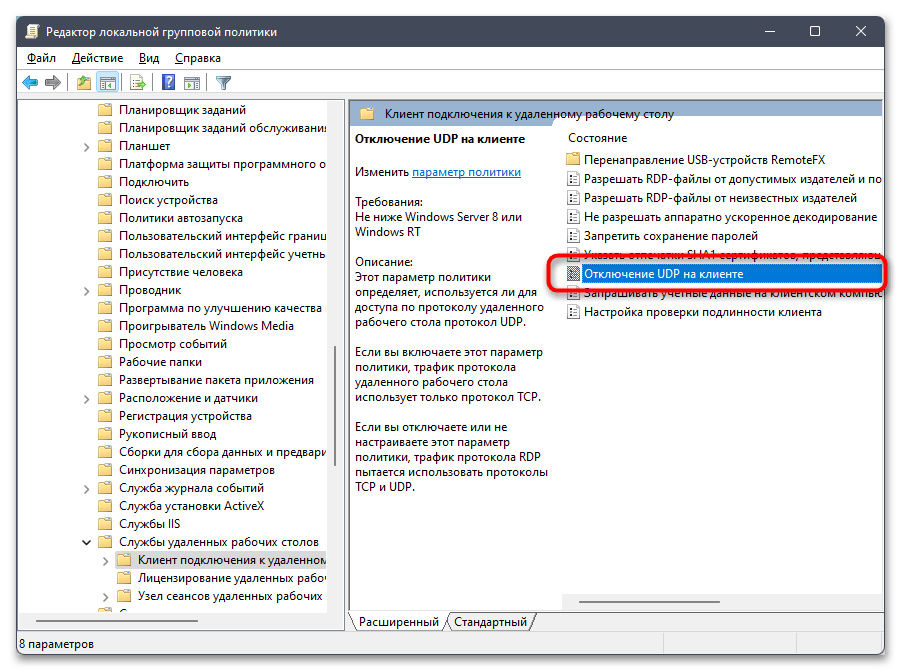Screen dimensions: 901x671
Task: Select the Политики автозапуска folder
Action: [x=180, y=218]
